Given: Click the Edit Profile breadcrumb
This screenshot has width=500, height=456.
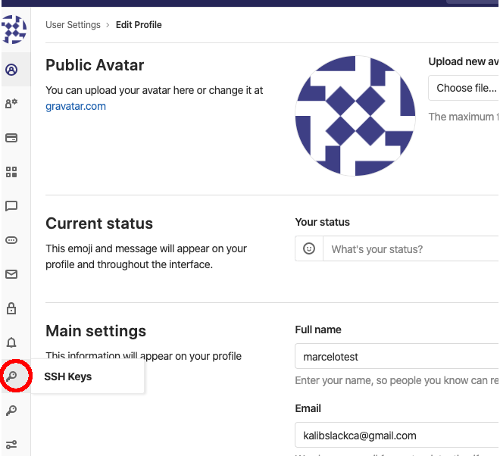Looking at the screenshot, I should pos(139,25).
